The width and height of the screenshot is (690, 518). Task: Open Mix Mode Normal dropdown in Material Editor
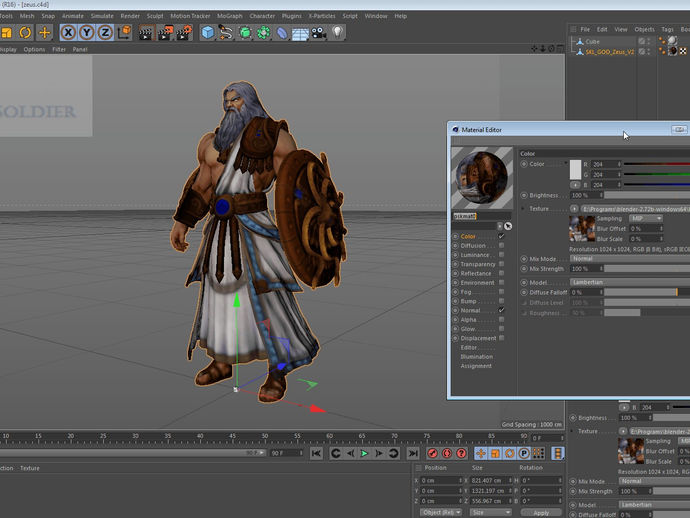(630, 259)
